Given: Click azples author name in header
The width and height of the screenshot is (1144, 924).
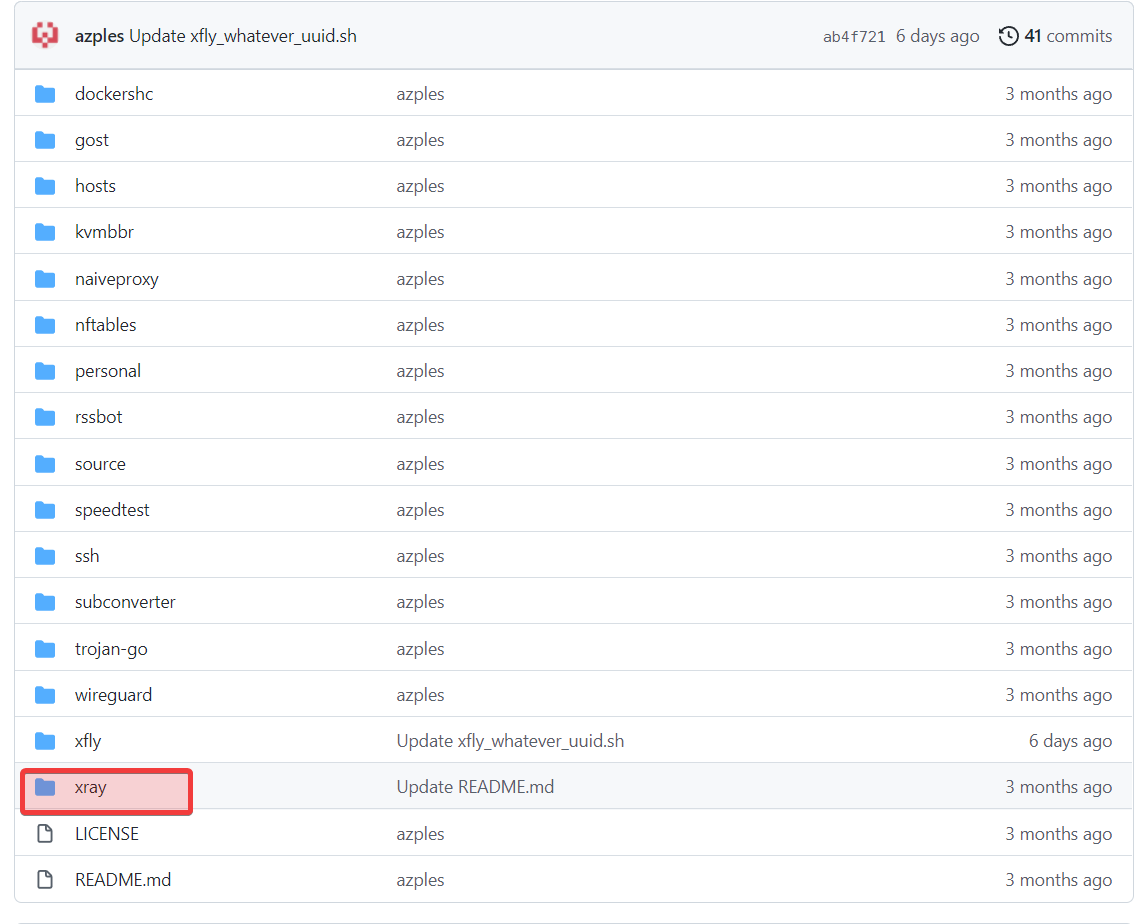Looking at the screenshot, I should (x=99, y=36).
